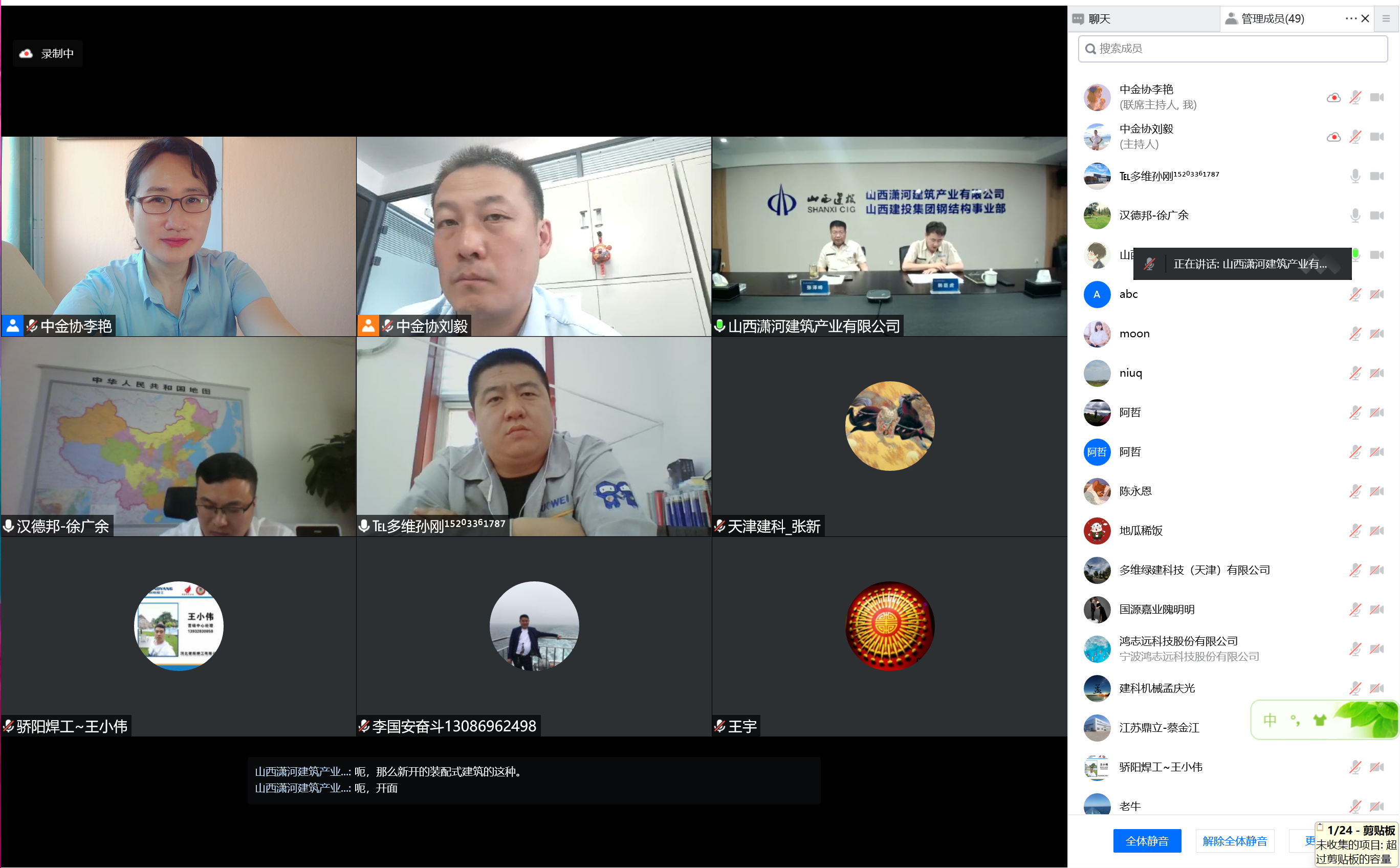Unmute the abc member microphone

coord(1354,294)
